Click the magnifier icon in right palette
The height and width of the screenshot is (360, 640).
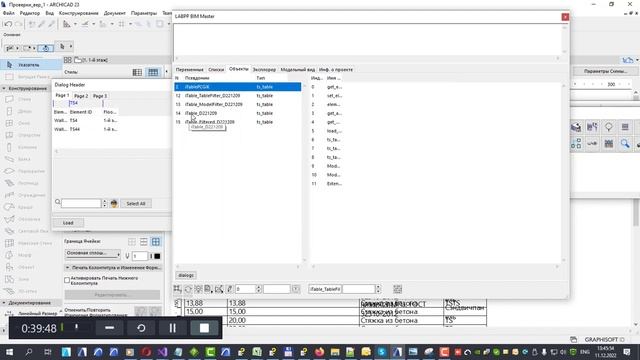(x=625, y=144)
